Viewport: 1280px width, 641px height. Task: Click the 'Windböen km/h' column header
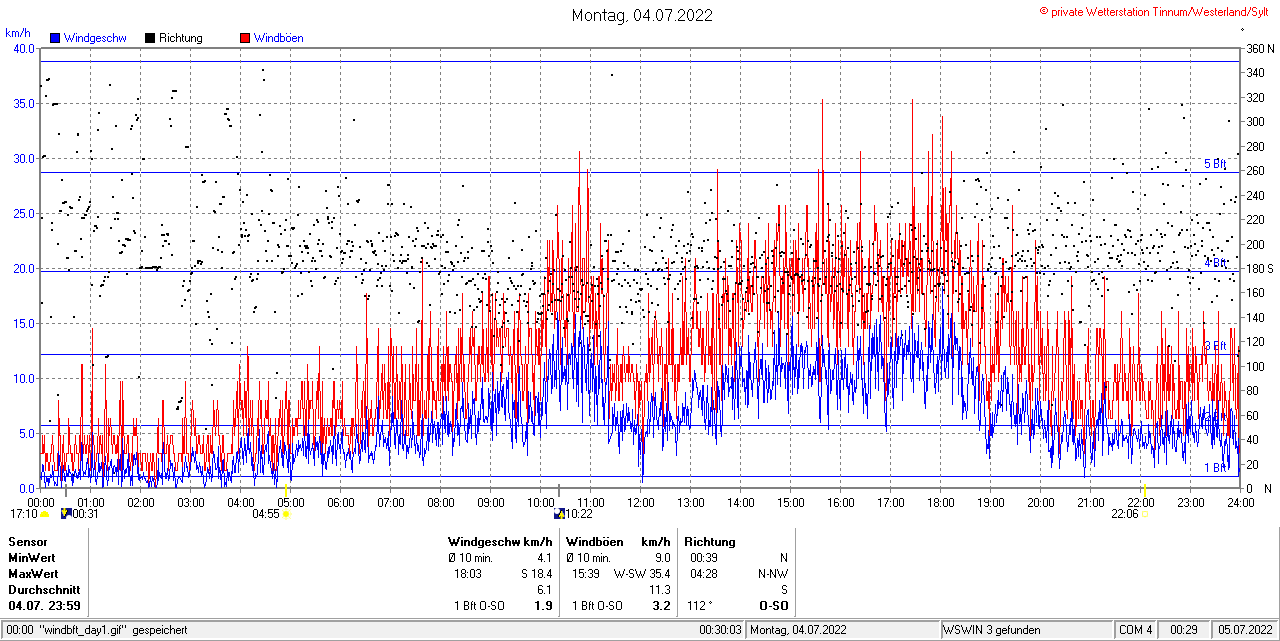coord(618,542)
